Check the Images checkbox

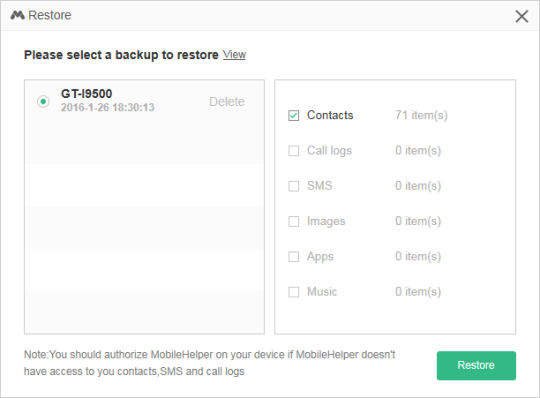pos(294,221)
